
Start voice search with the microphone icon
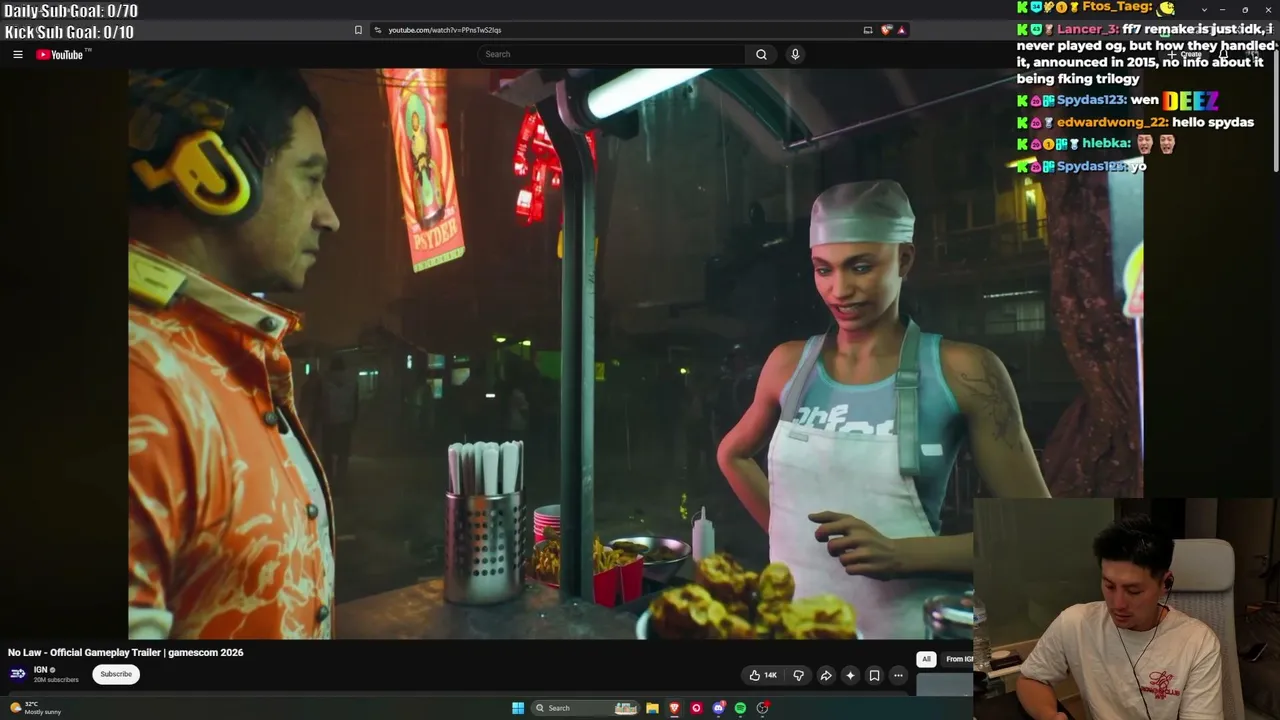[x=795, y=54]
